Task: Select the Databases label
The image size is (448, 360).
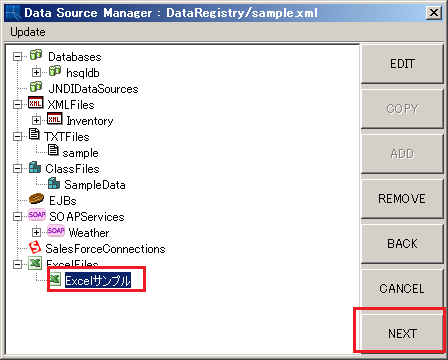Action: click(x=75, y=57)
